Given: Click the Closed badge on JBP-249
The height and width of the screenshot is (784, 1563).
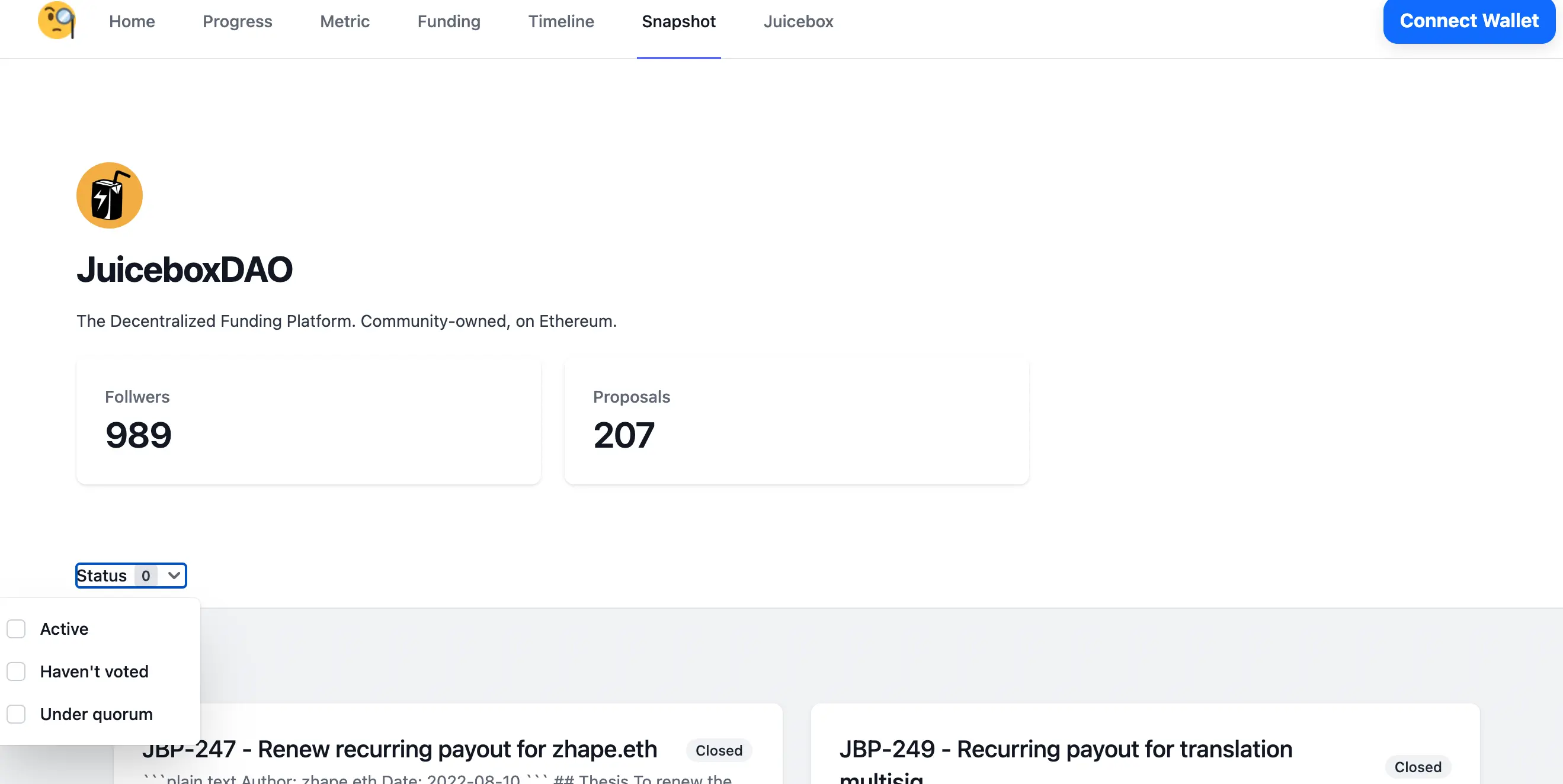Looking at the screenshot, I should (1417, 767).
